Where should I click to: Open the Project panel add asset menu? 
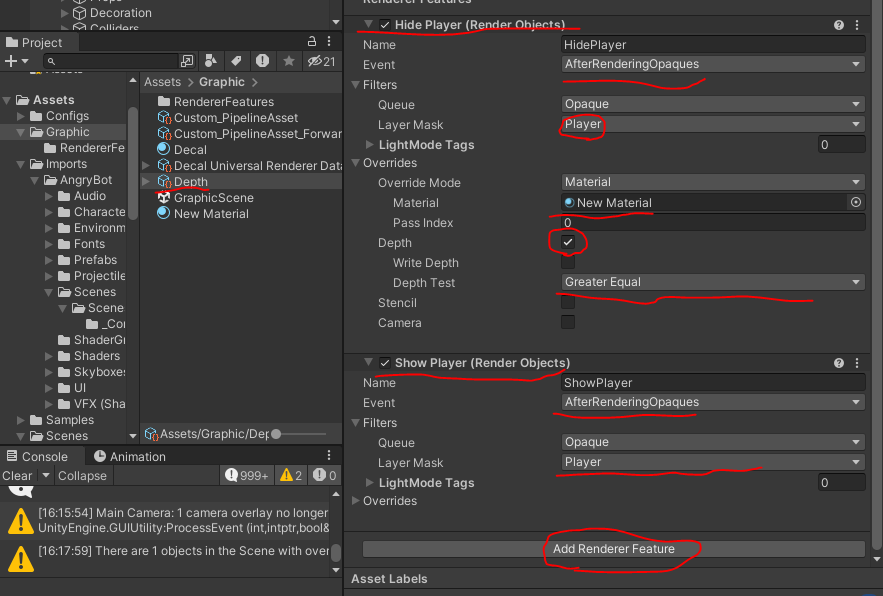point(16,61)
